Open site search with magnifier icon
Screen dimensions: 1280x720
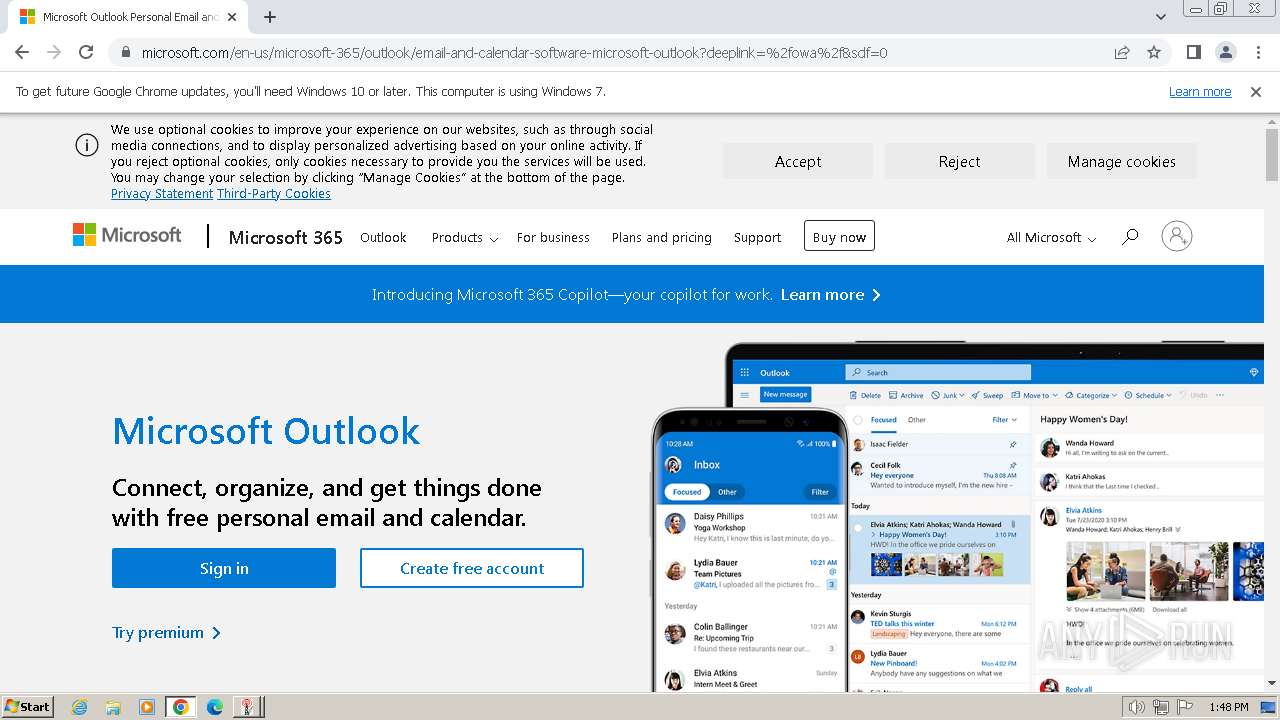[x=1130, y=237]
